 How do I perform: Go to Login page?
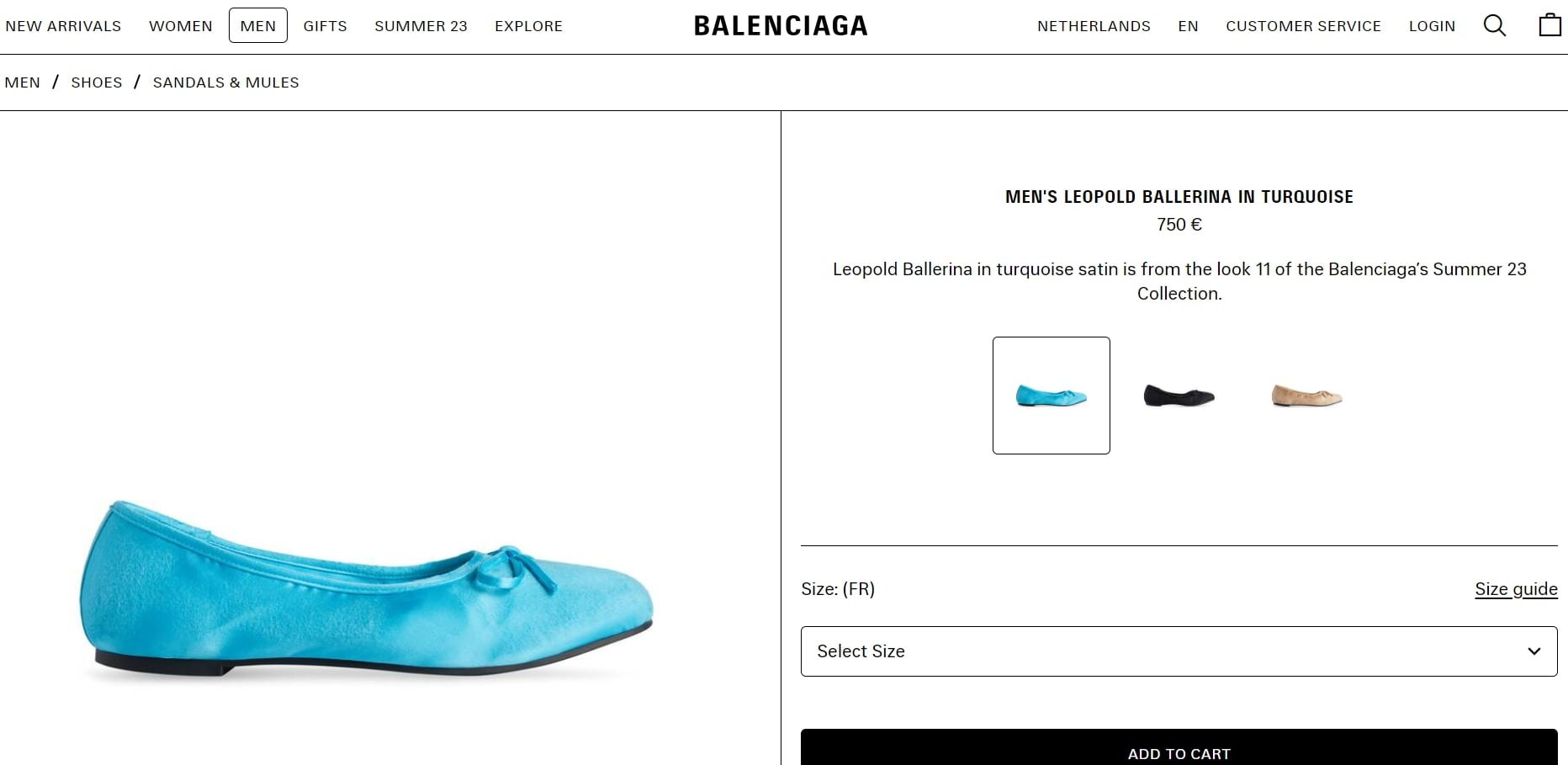tap(1432, 26)
